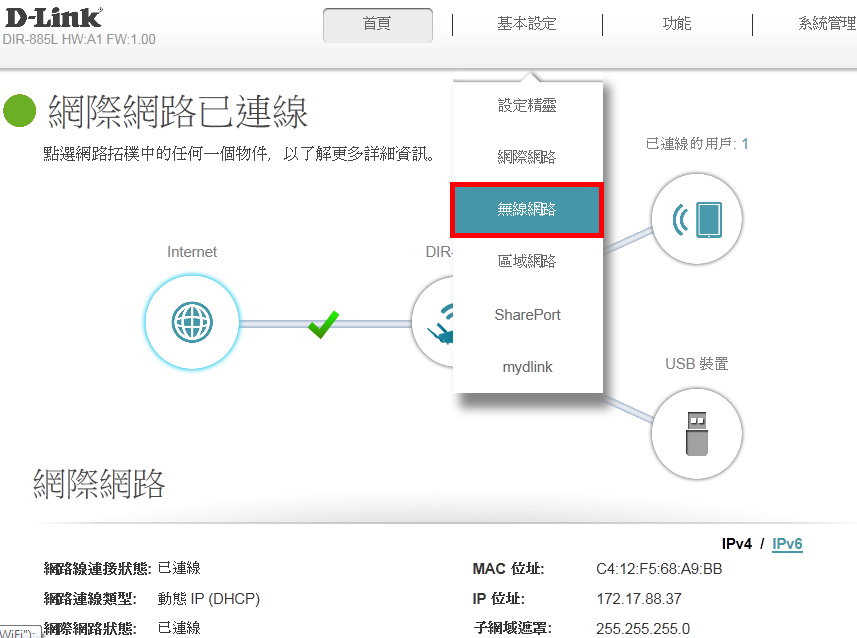Click the connected clients count number

coord(745,144)
